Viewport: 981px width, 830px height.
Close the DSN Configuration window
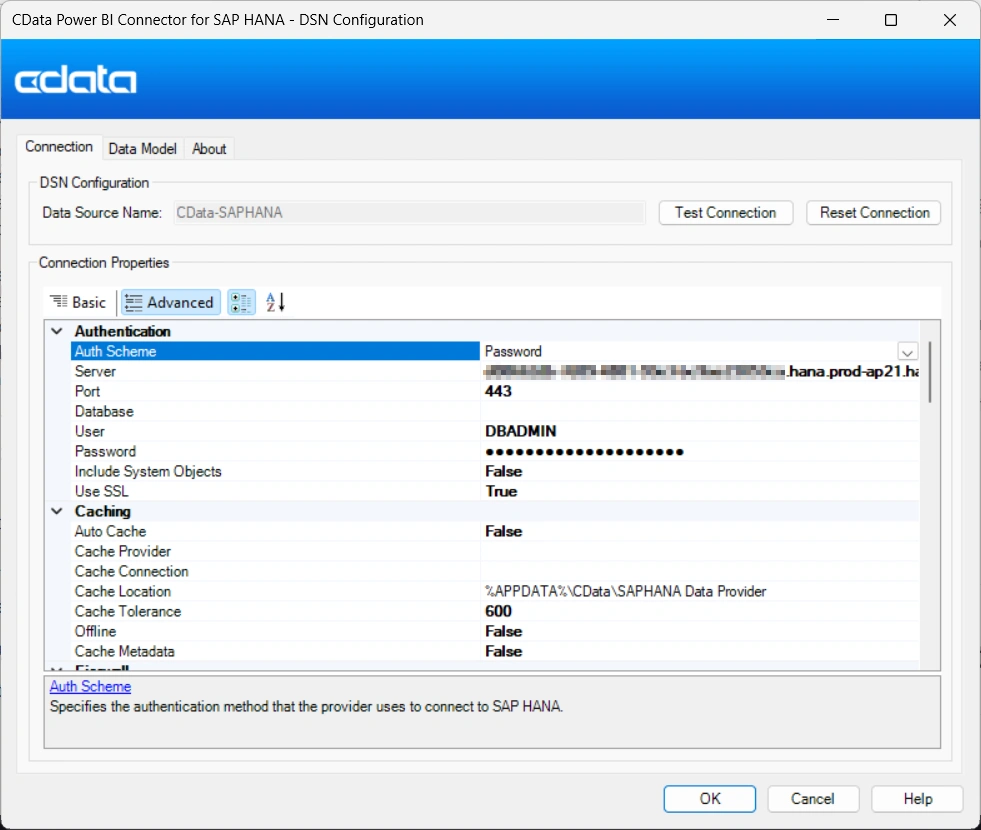coord(950,20)
